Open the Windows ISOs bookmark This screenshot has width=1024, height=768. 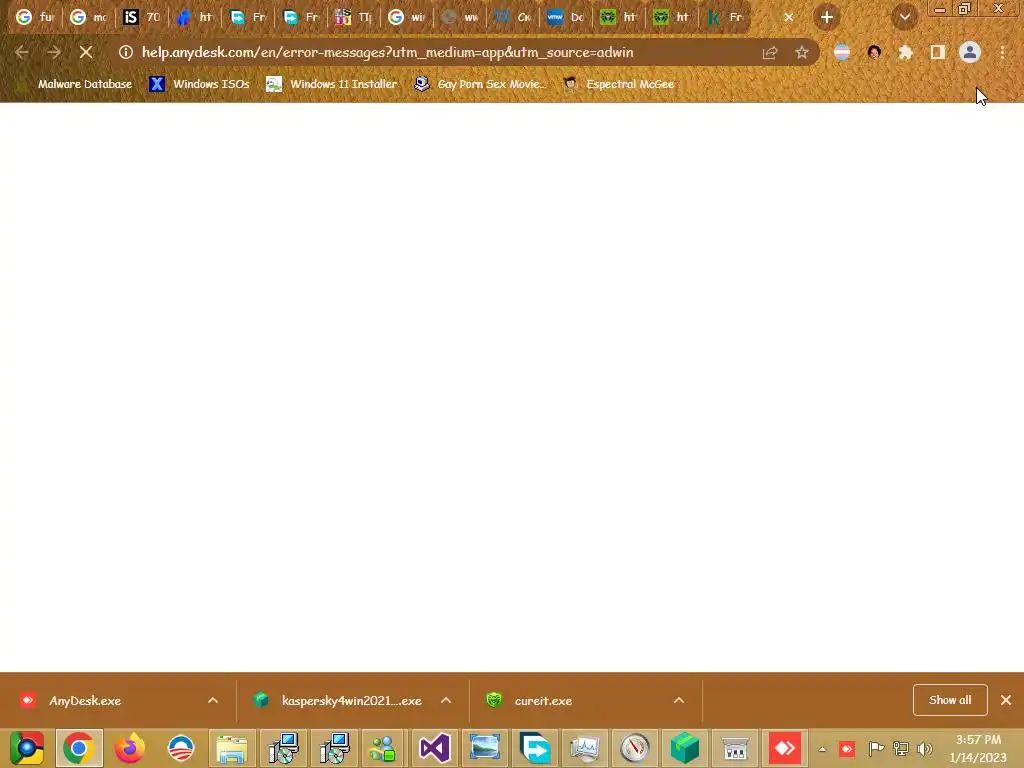pos(200,84)
